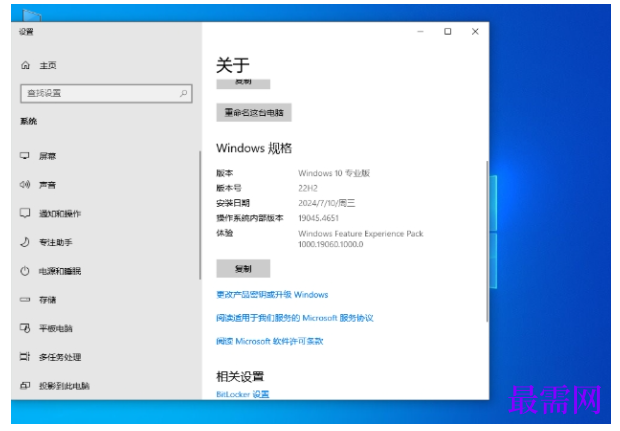The image size is (620, 431).
Task: Select the Display (屏幕) monitor icon
Action: [x=25, y=156]
